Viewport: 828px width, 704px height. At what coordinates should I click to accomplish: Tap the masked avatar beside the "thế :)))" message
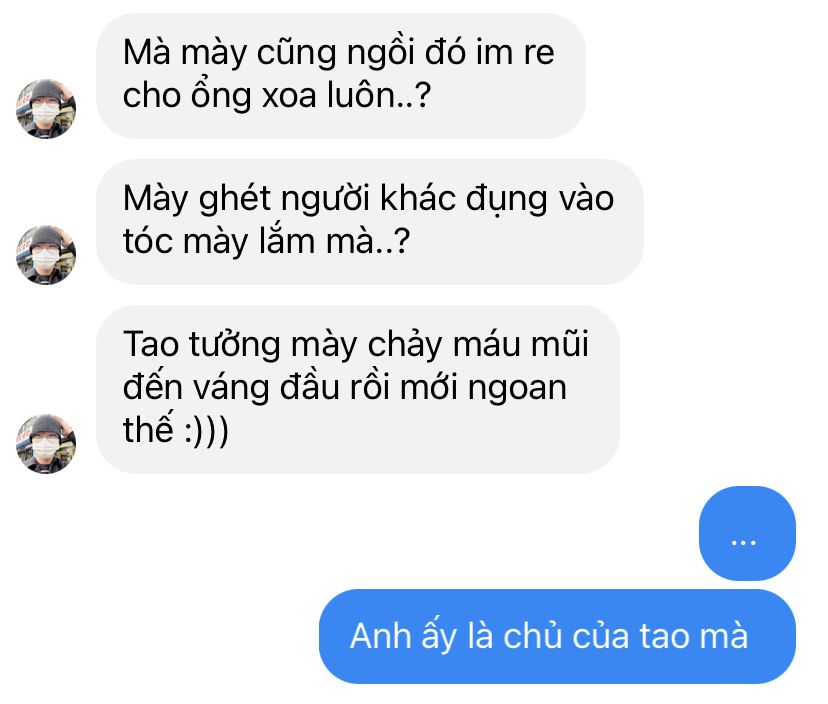pyautogui.click(x=46, y=444)
